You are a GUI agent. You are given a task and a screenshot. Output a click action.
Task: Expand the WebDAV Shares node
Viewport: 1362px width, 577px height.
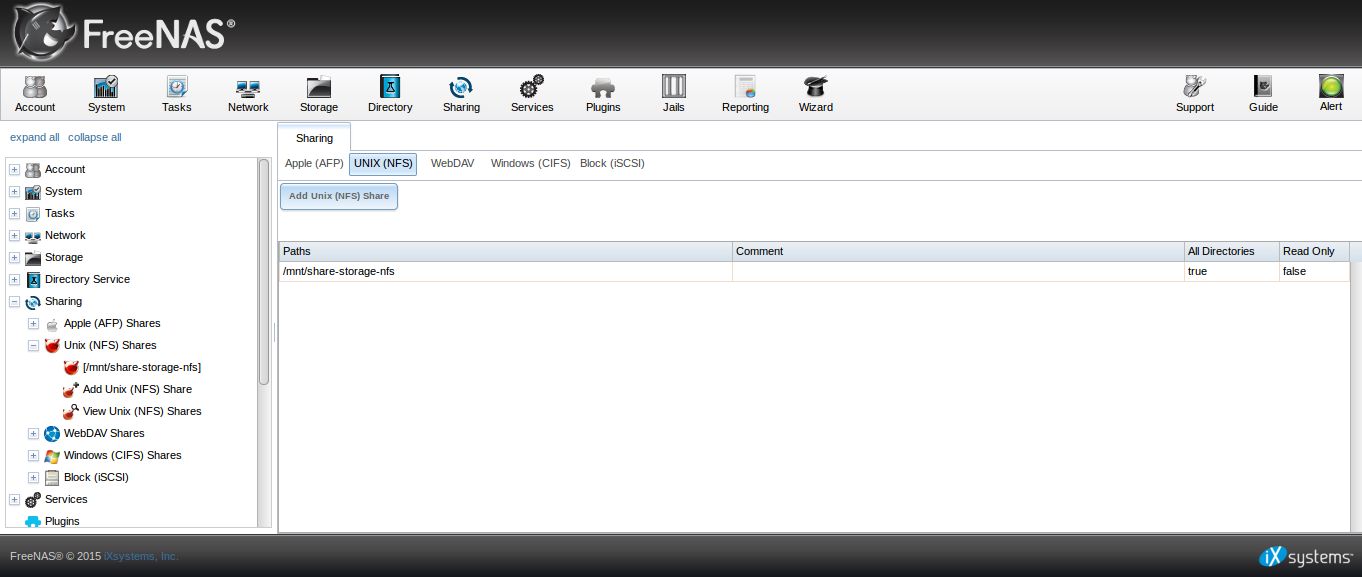33,433
